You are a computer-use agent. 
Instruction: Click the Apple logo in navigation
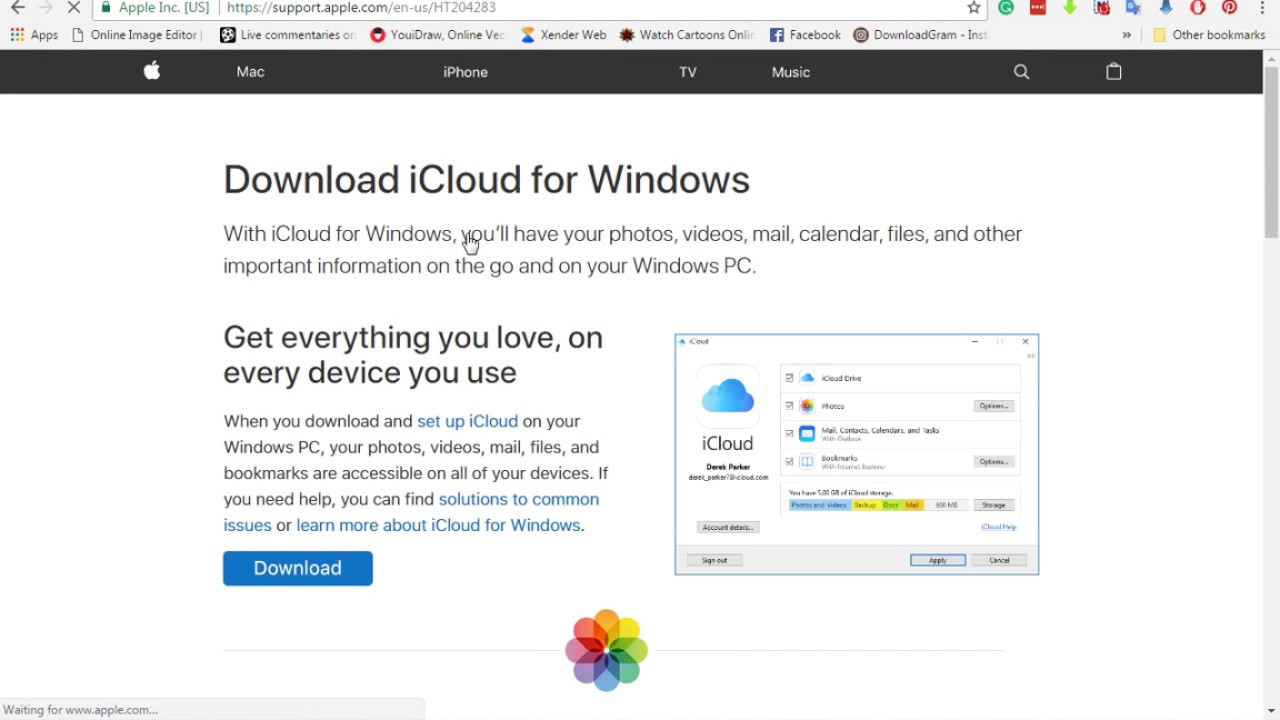[x=152, y=71]
